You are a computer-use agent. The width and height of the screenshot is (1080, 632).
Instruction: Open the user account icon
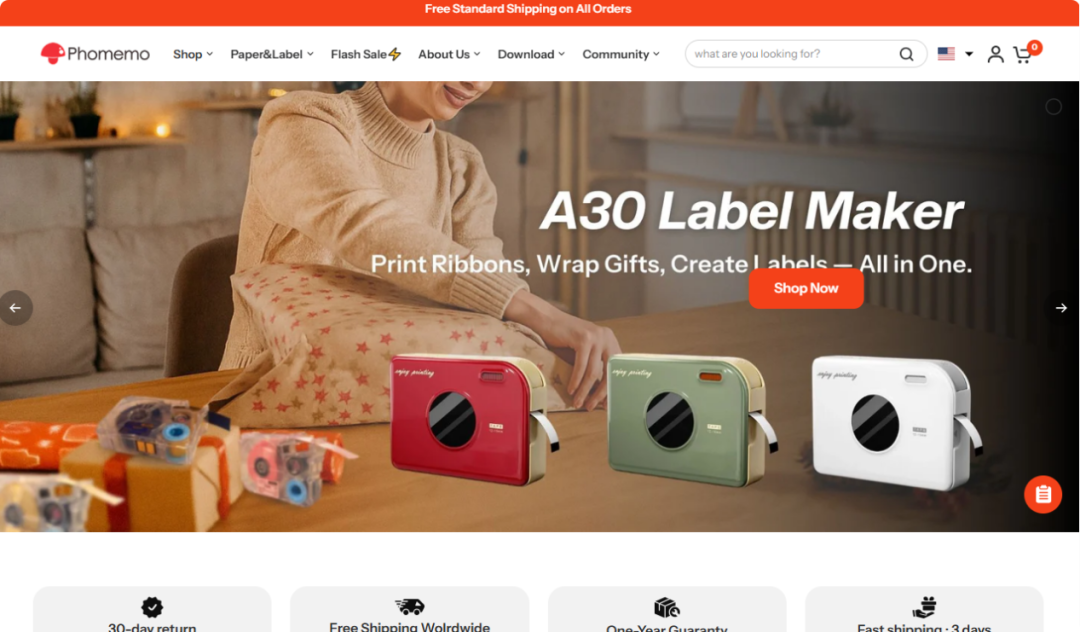coord(995,54)
